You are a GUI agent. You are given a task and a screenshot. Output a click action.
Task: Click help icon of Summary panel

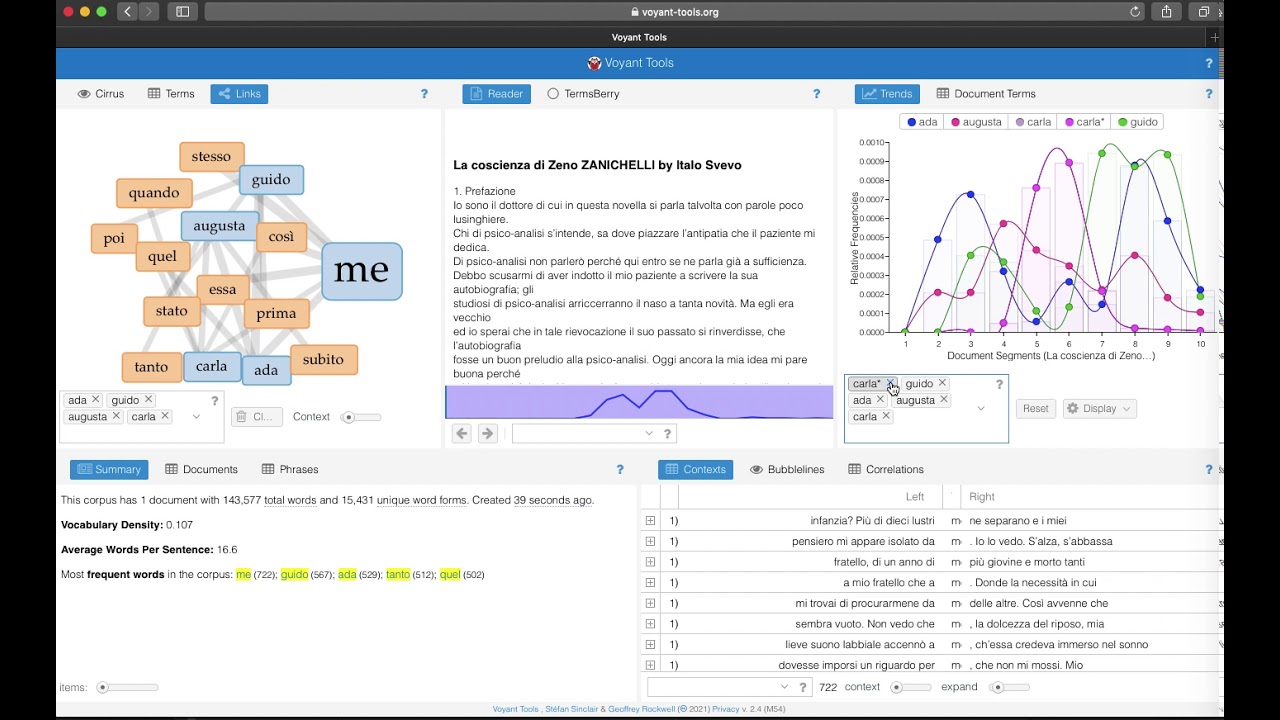pyautogui.click(x=620, y=469)
